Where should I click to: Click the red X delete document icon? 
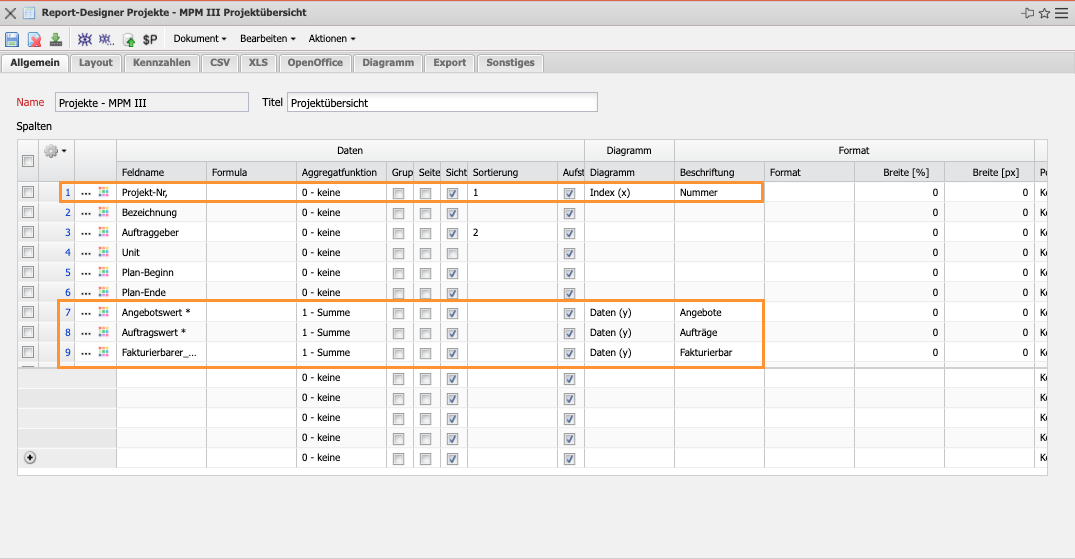[34, 39]
